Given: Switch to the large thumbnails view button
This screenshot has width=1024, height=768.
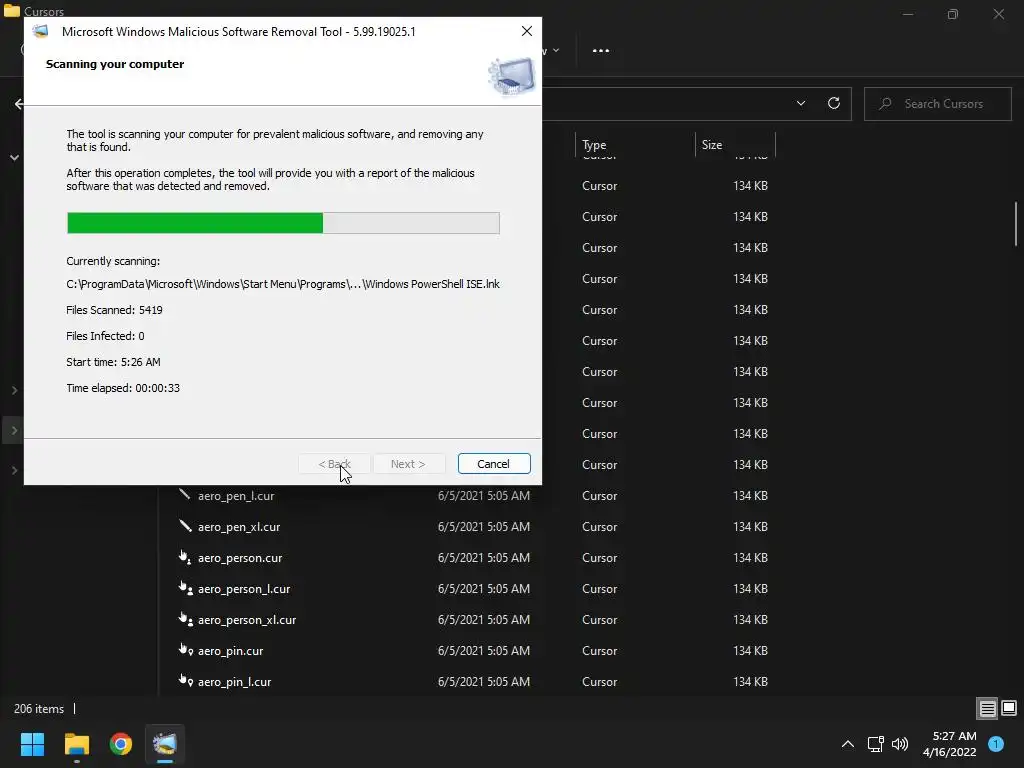Looking at the screenshot, I should pyautogui.click(x=1009, y=708).
